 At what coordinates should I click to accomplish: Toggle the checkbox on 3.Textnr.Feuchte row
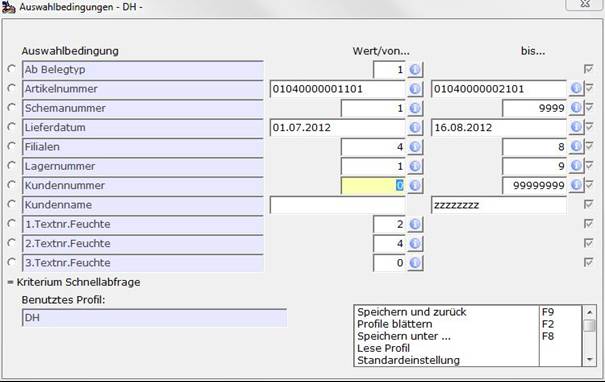coord(588,262)
